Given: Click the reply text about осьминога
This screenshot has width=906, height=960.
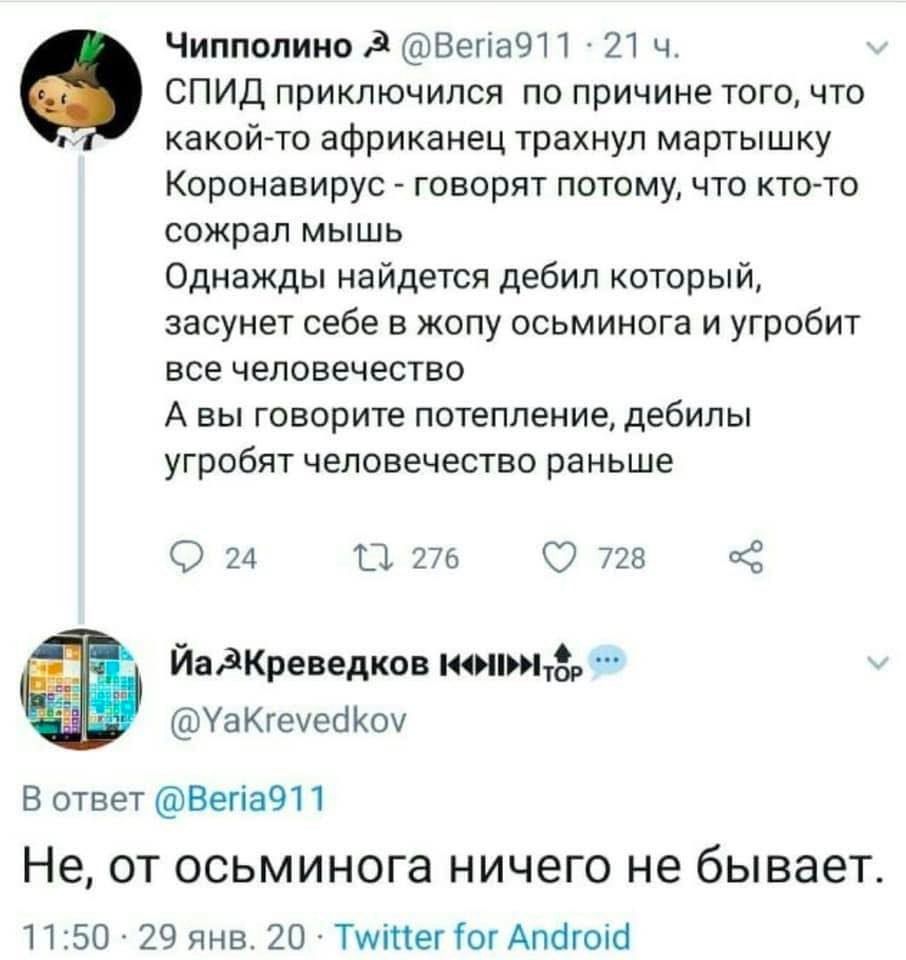Looking at the screenshot, I should tap(453, 866).
